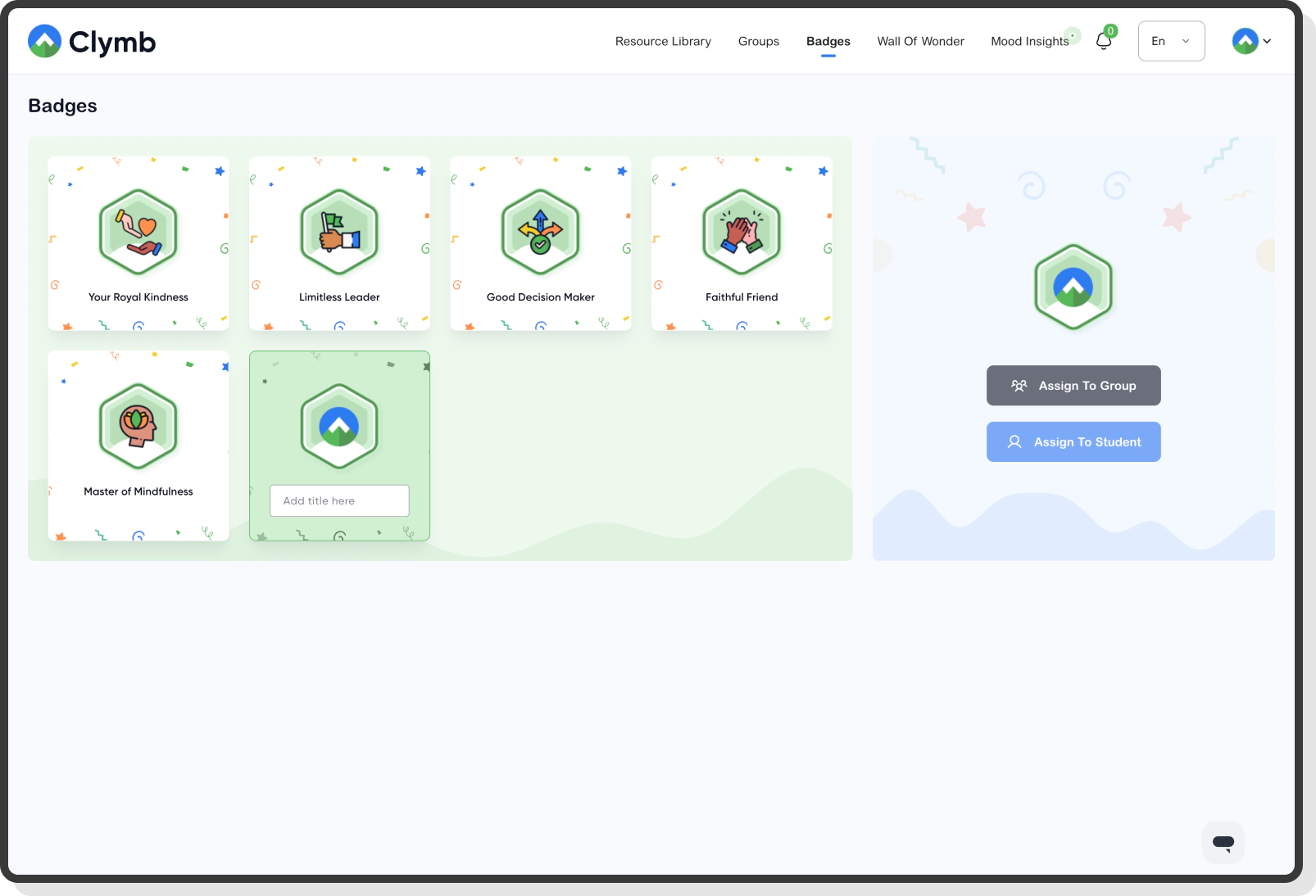Click the Good Decision Maker badge icon
The height and width of the screenshot is (896, 1316).
pyautogui.click(x=540, y=232)
